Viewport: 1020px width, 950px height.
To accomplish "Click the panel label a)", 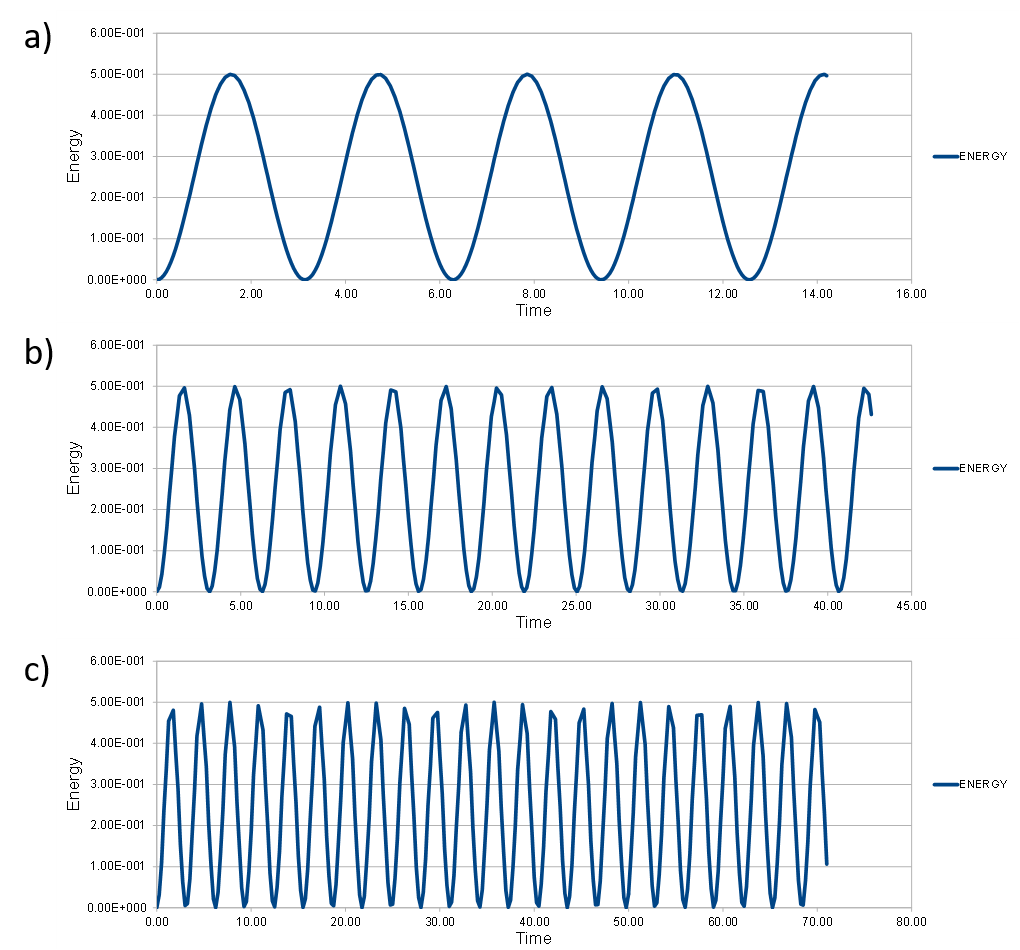I will point(37,38).
